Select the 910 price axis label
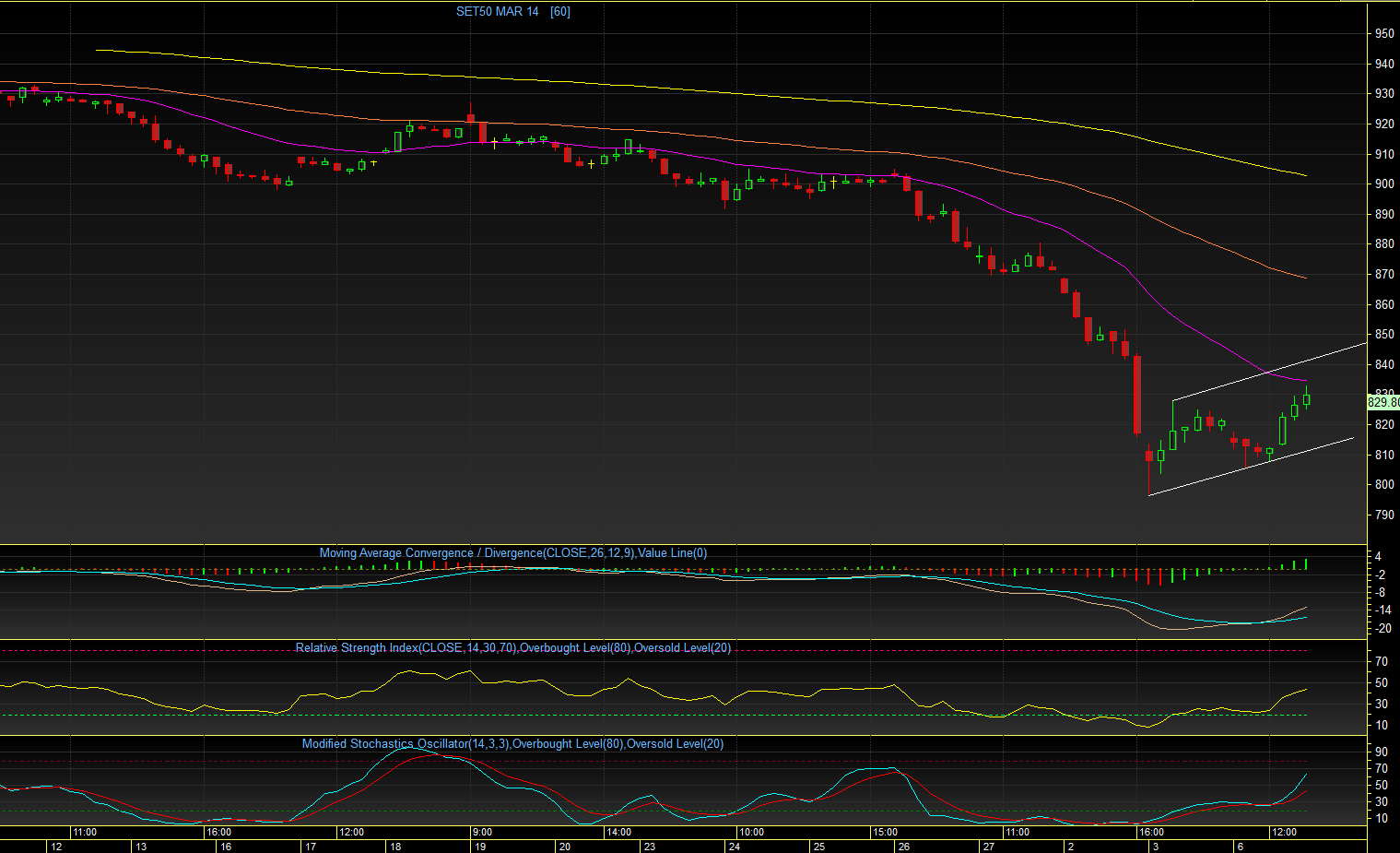 (x=1384, y=155)
